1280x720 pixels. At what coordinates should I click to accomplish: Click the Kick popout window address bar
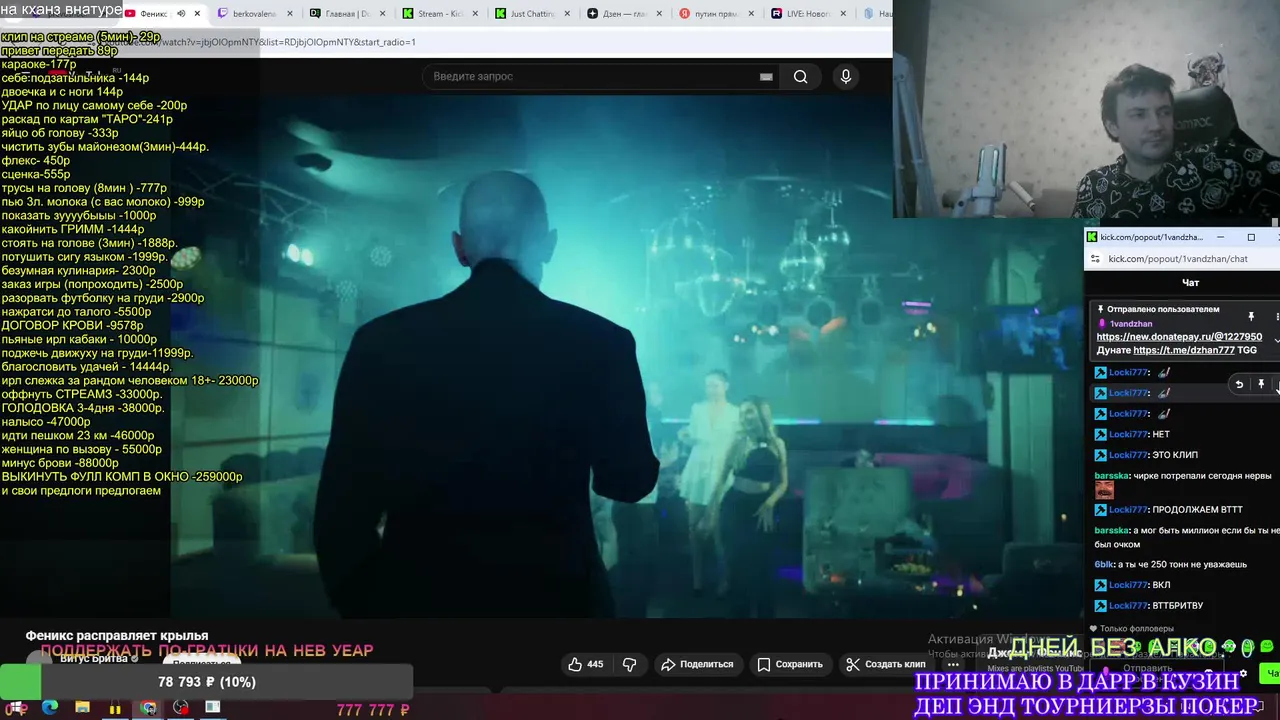1180,259
